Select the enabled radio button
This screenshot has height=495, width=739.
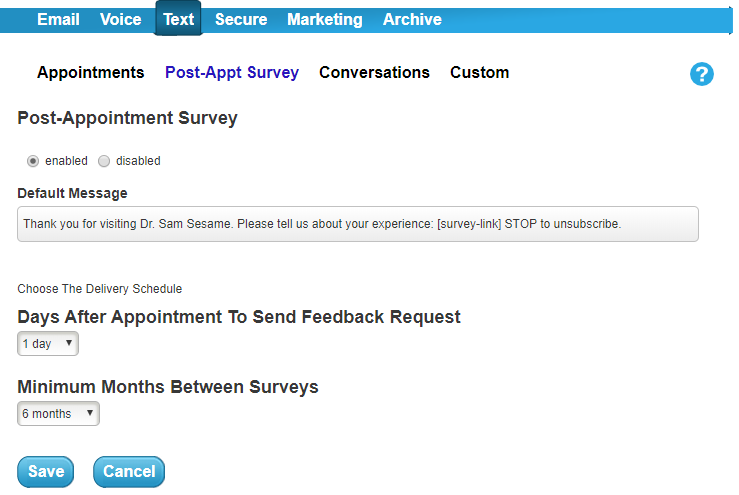[x=33, y=161]
